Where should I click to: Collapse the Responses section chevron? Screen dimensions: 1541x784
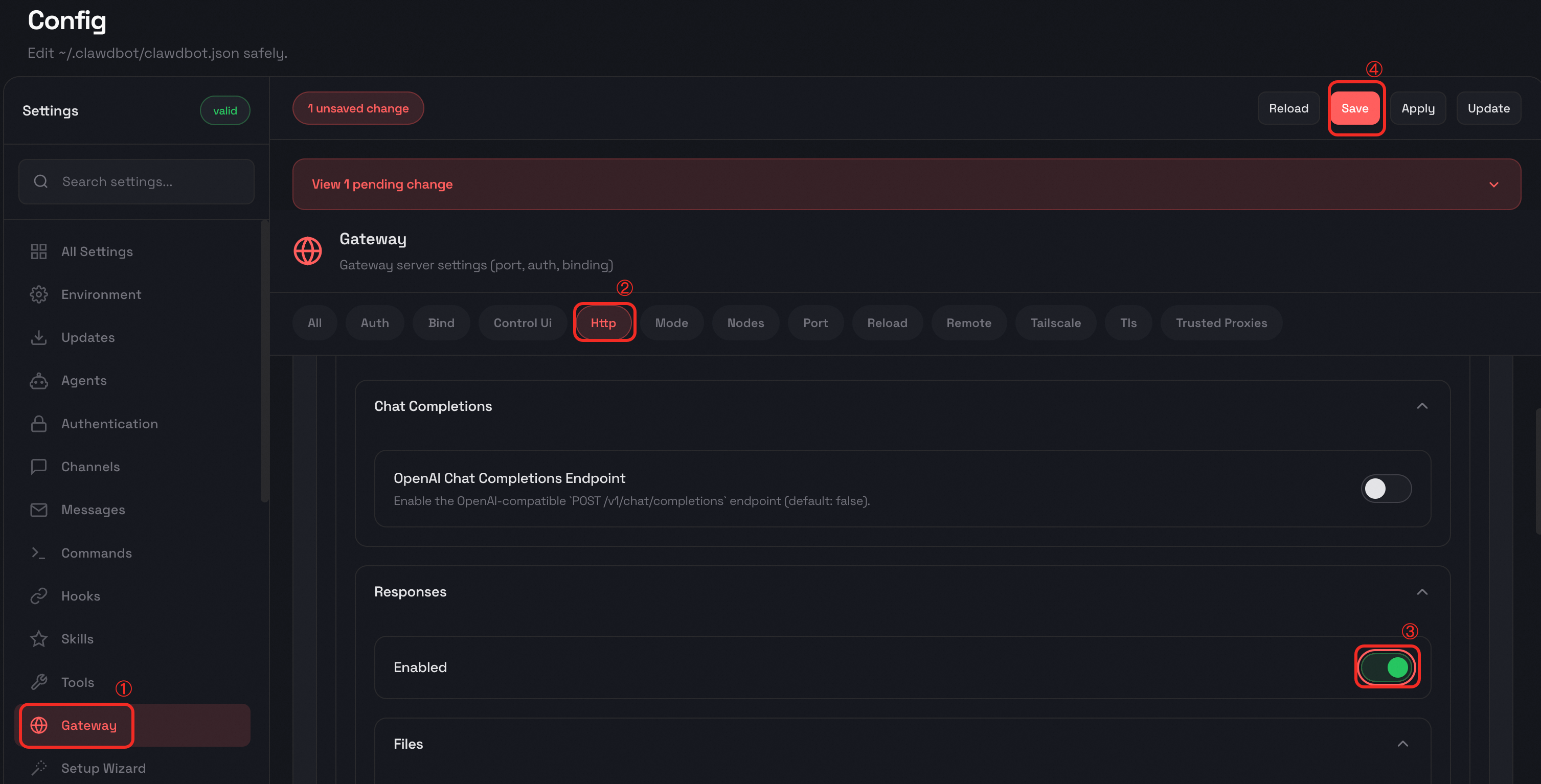point(1422,591)
